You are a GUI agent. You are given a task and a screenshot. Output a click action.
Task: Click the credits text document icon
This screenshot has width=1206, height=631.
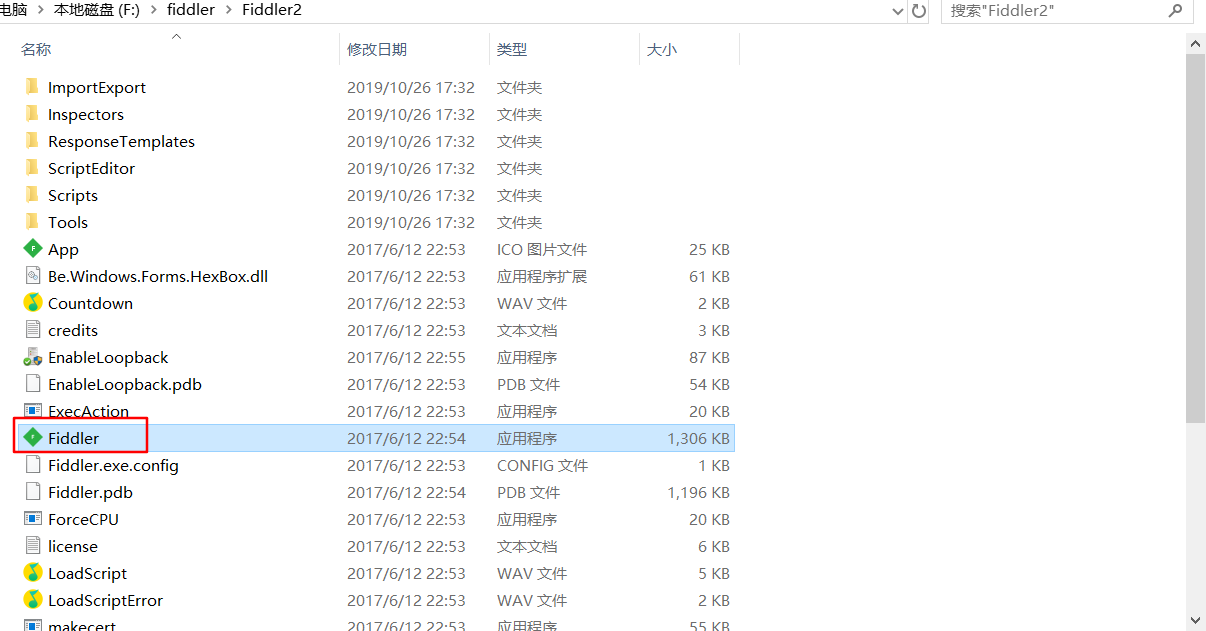[32, 330]
